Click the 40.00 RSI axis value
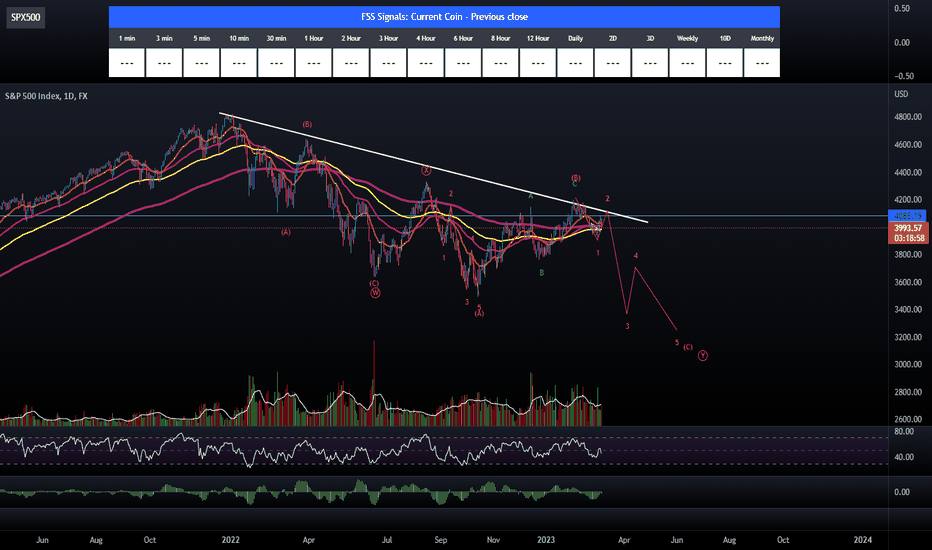This screenshot has height=550, width=932. (903, 457)
